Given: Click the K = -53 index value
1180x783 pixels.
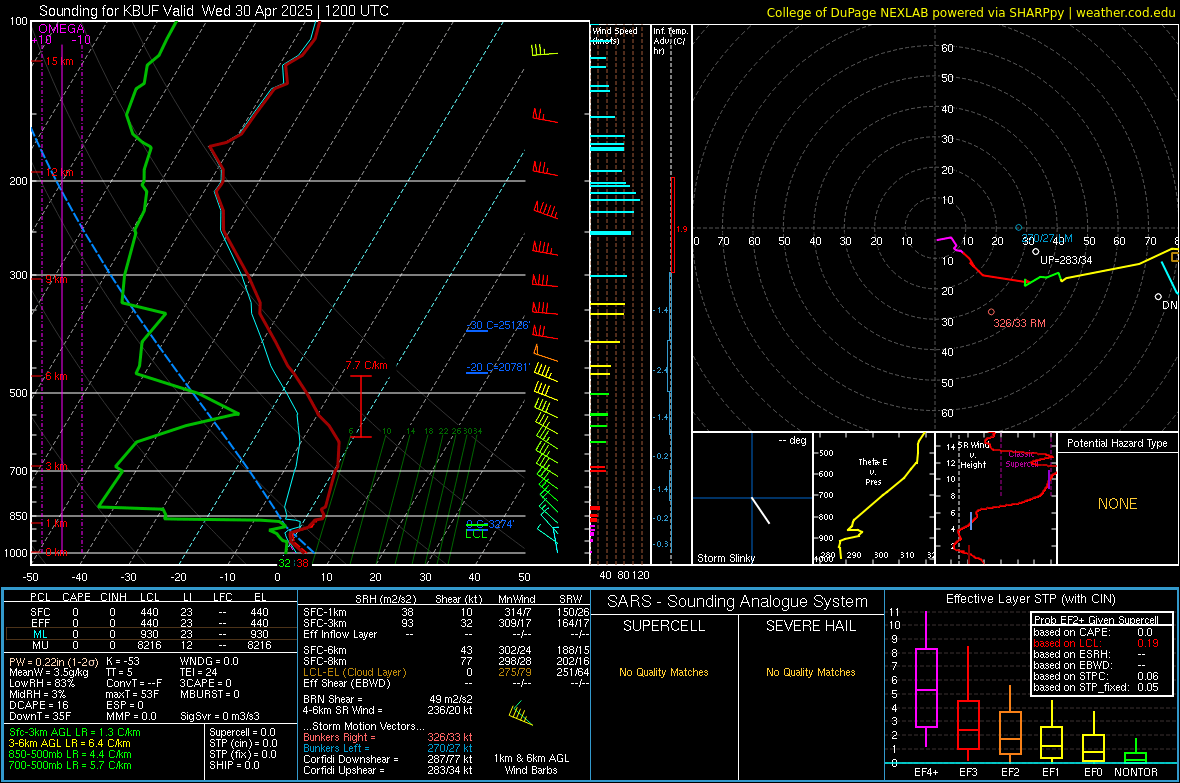Looking at the screenshot, I should (123, 661).
